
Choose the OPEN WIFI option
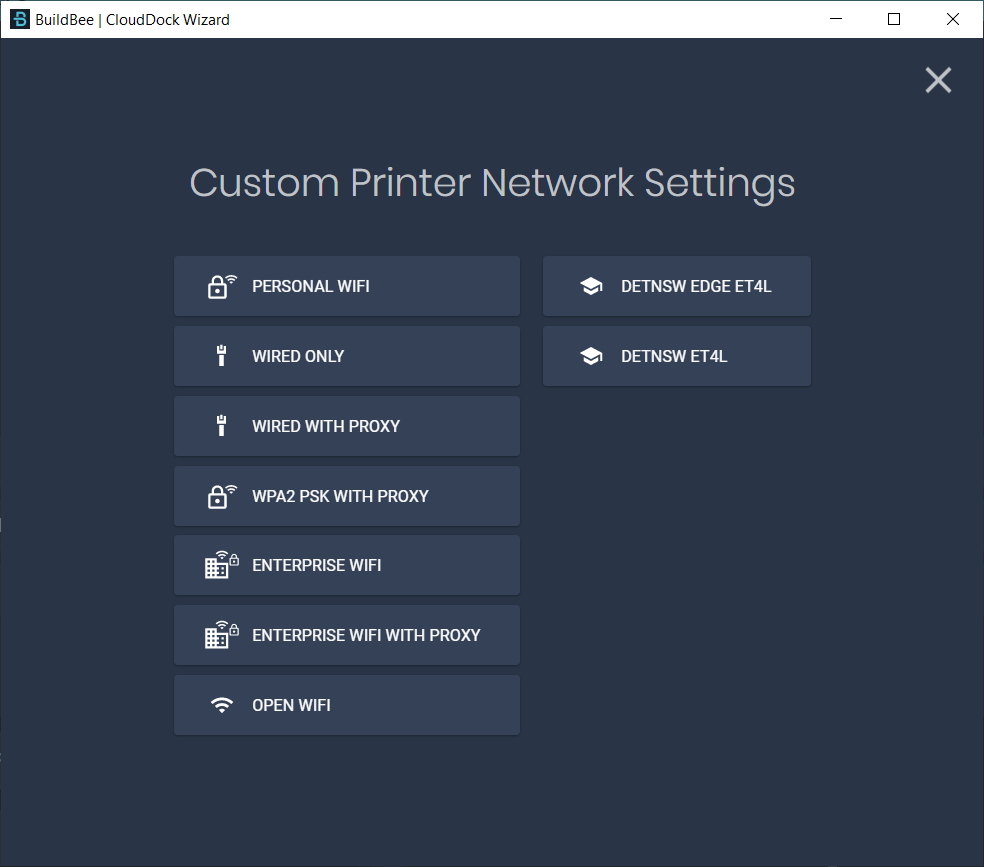pyautogui.click(x=346, y=705)
